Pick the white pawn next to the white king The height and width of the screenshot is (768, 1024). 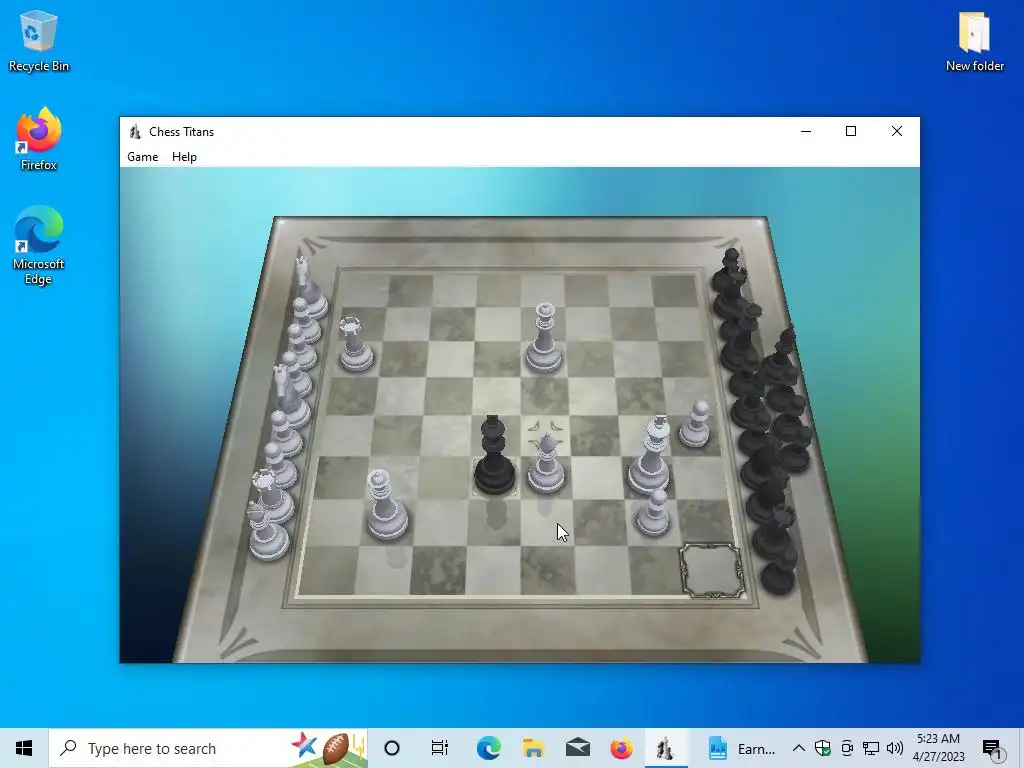pos(695,424)
